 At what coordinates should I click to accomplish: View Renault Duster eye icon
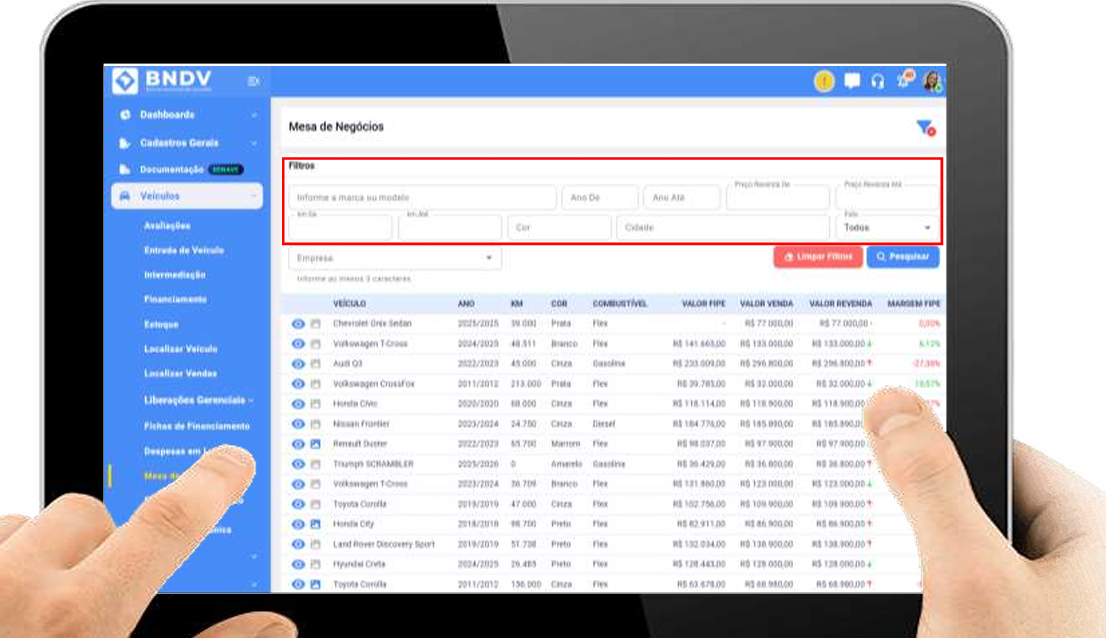[x=298, y=444]
